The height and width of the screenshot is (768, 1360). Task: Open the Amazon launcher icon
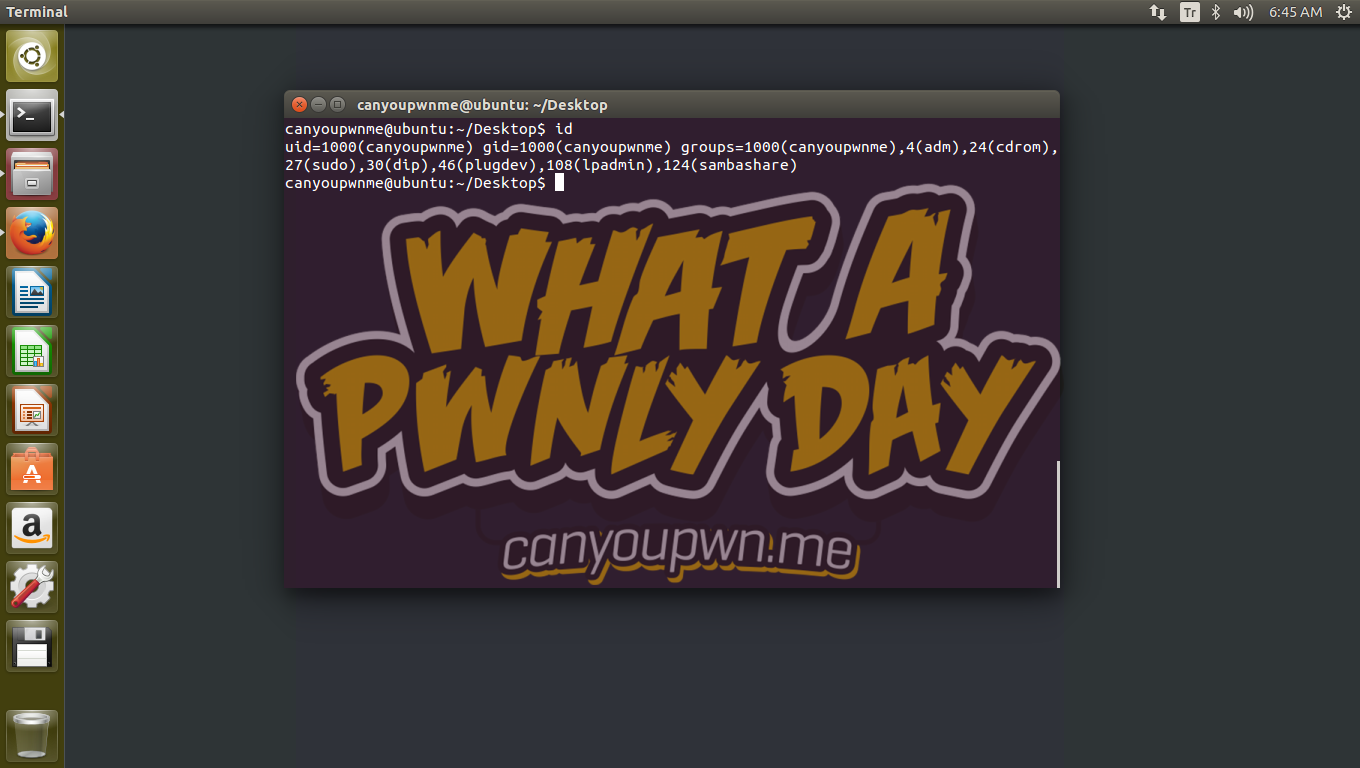click(32, 528)
